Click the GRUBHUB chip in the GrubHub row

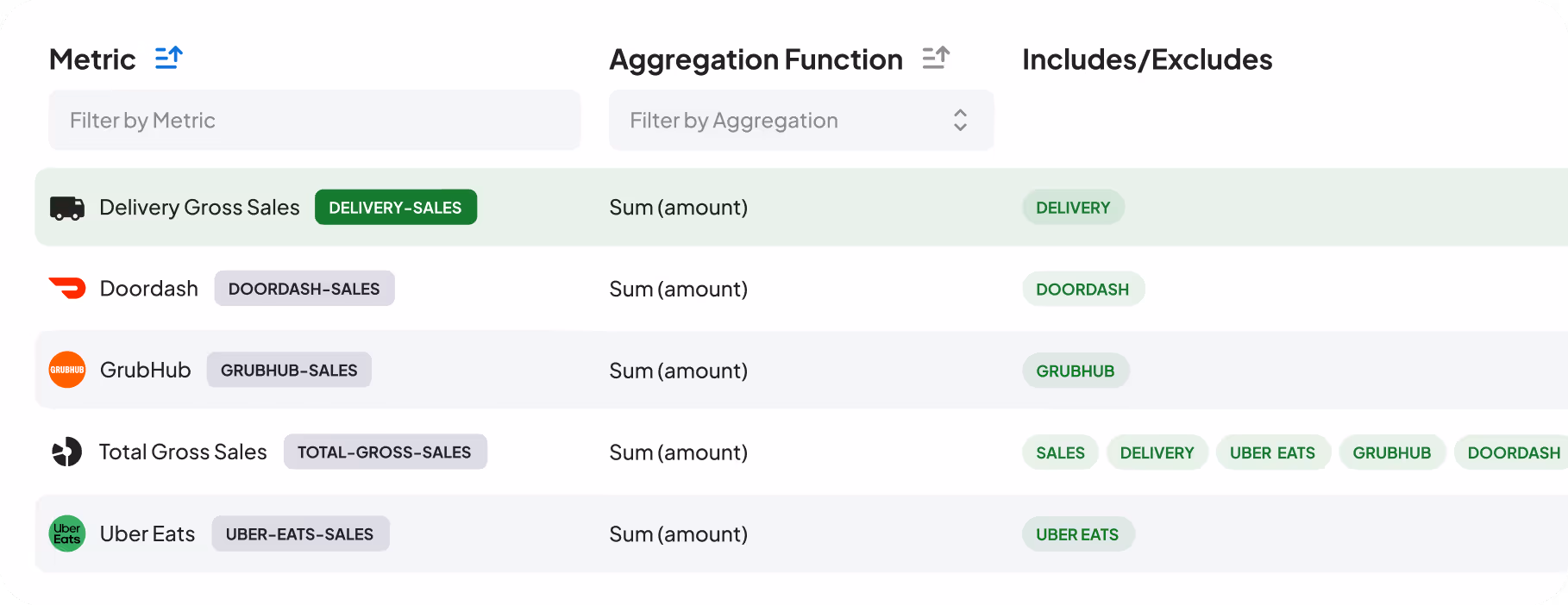1076,371
